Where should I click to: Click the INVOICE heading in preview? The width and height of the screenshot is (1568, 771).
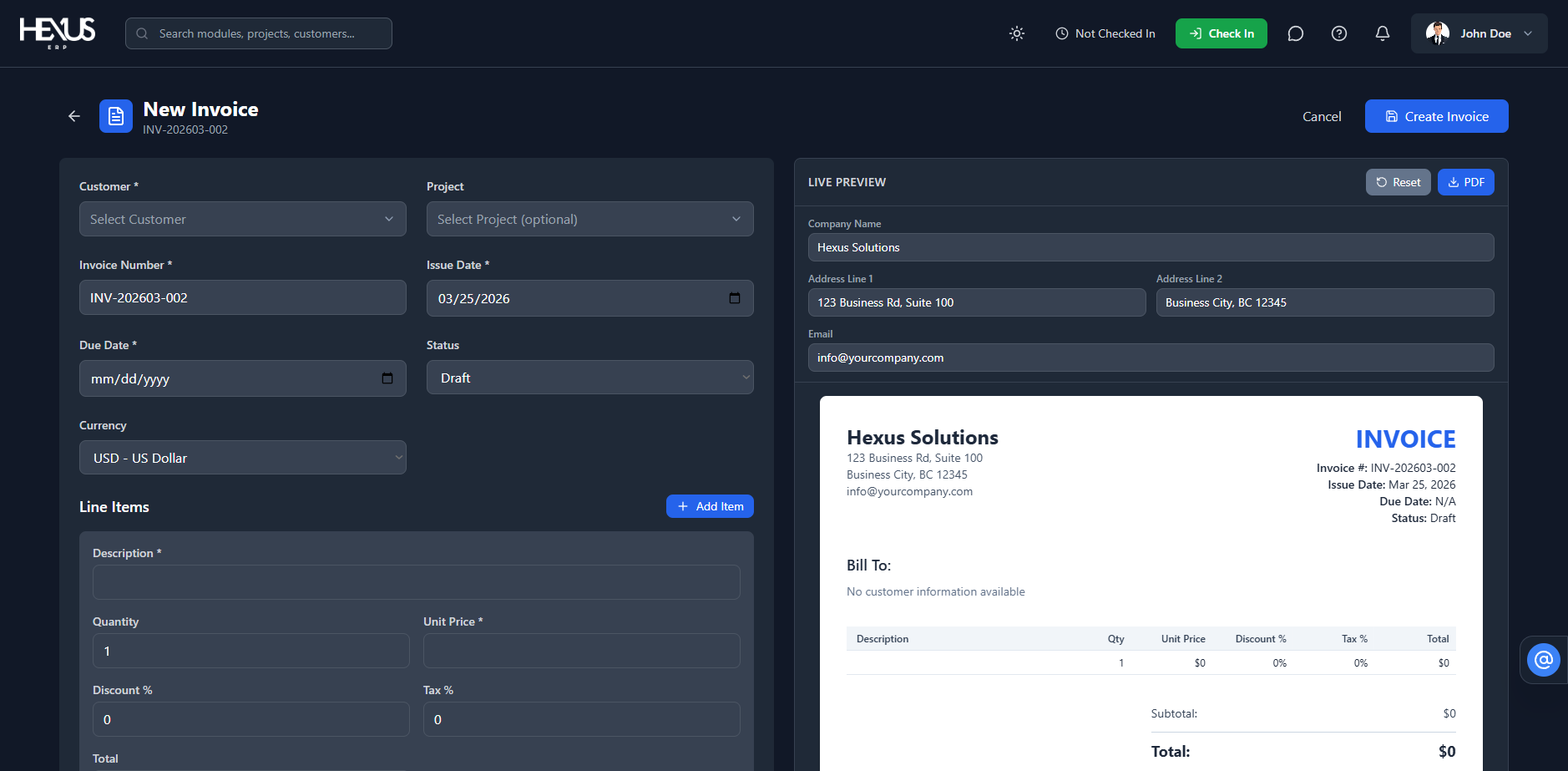(x=1405, y=439)
